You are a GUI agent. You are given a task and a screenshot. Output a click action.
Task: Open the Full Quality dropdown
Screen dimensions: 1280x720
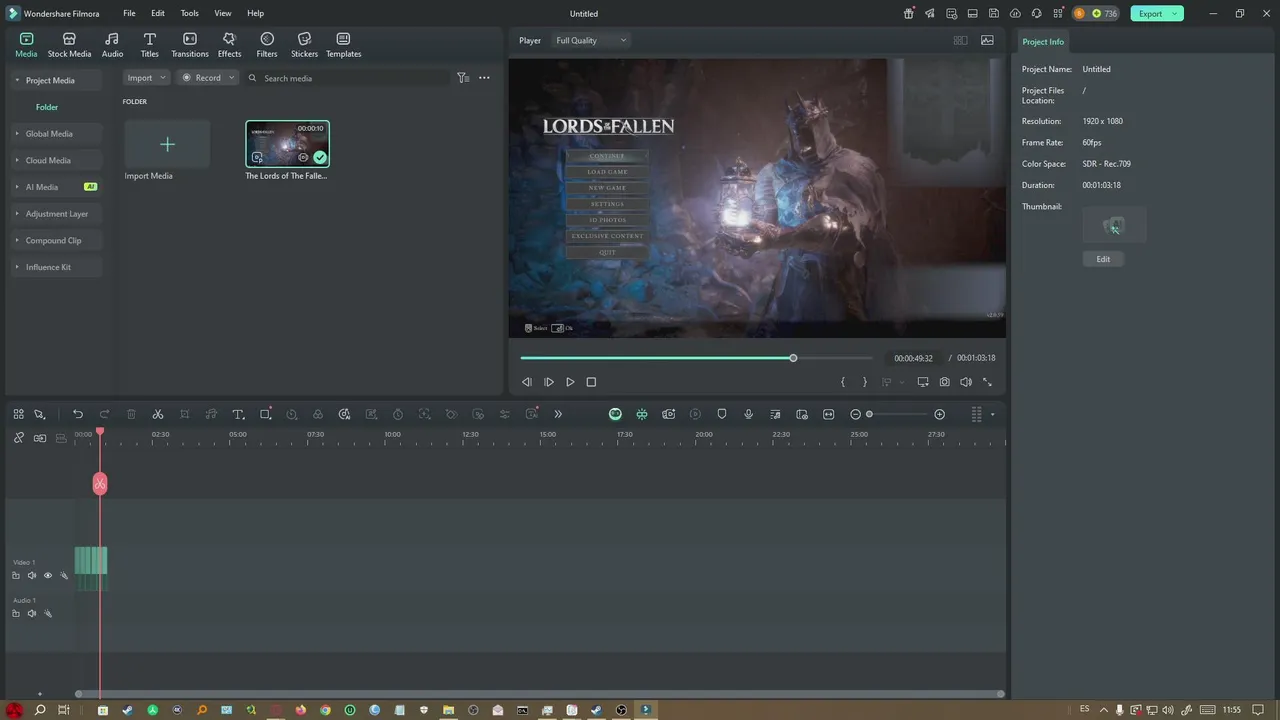click(x=591, y=41)
